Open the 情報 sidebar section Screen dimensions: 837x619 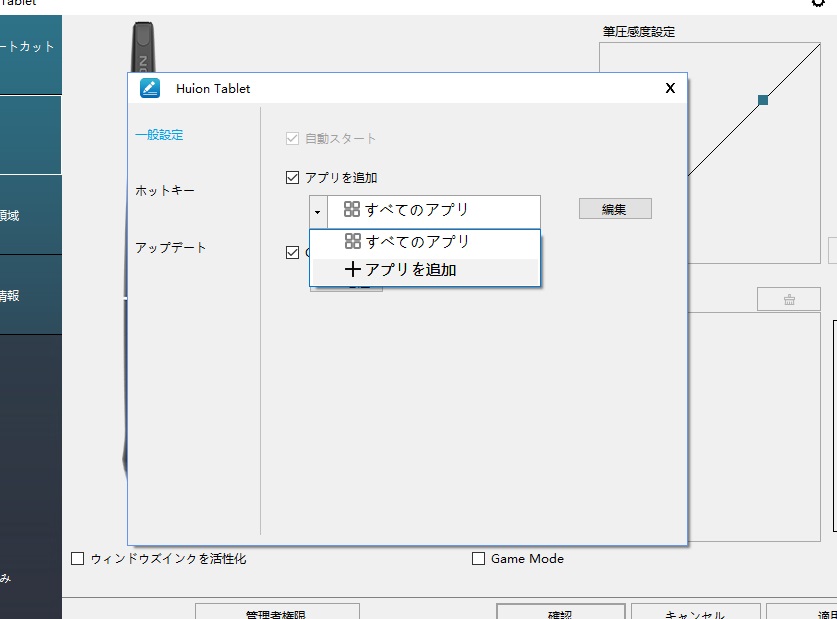tap(30, 295)
